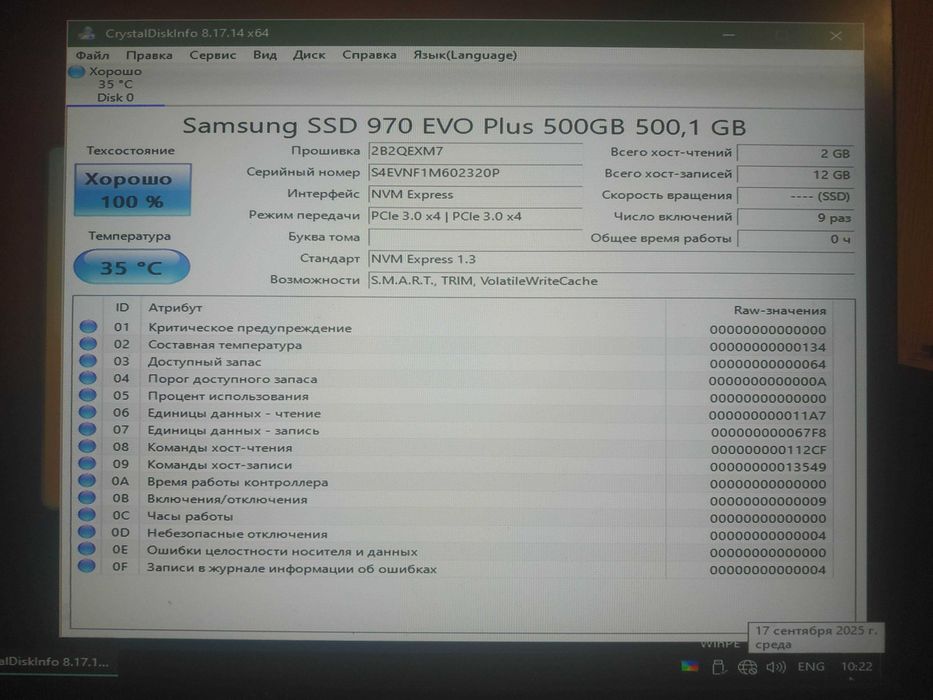Switch input language via ENG indicator
This screenshot has height=700, width=933.
[811, 667]
